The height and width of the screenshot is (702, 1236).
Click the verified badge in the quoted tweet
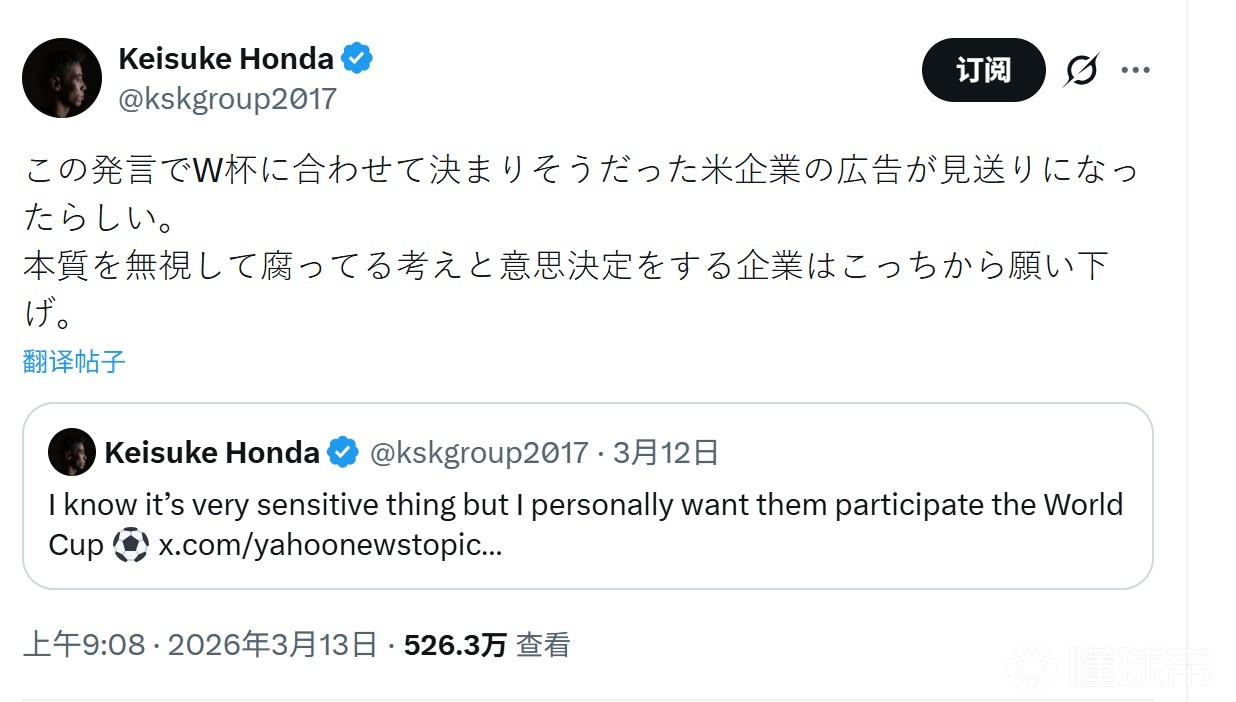click(x=342, y=452)
